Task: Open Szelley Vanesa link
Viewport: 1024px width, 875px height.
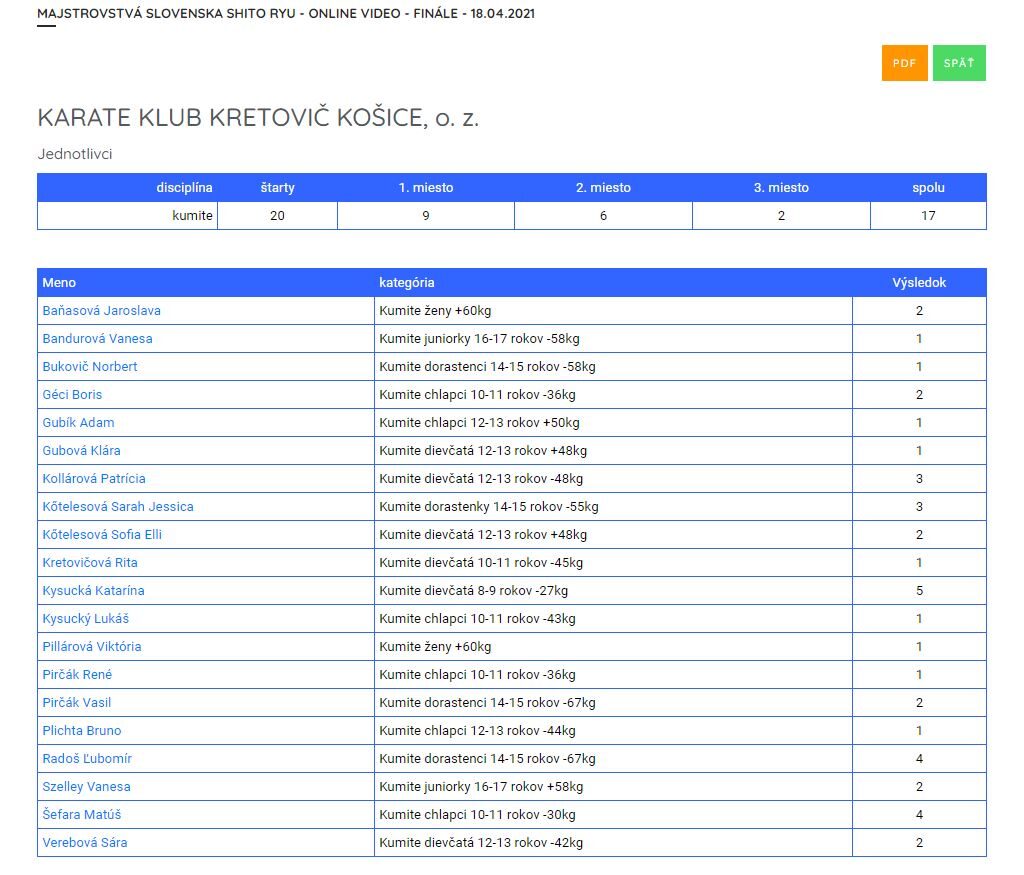Action: (x=86, y=787)
